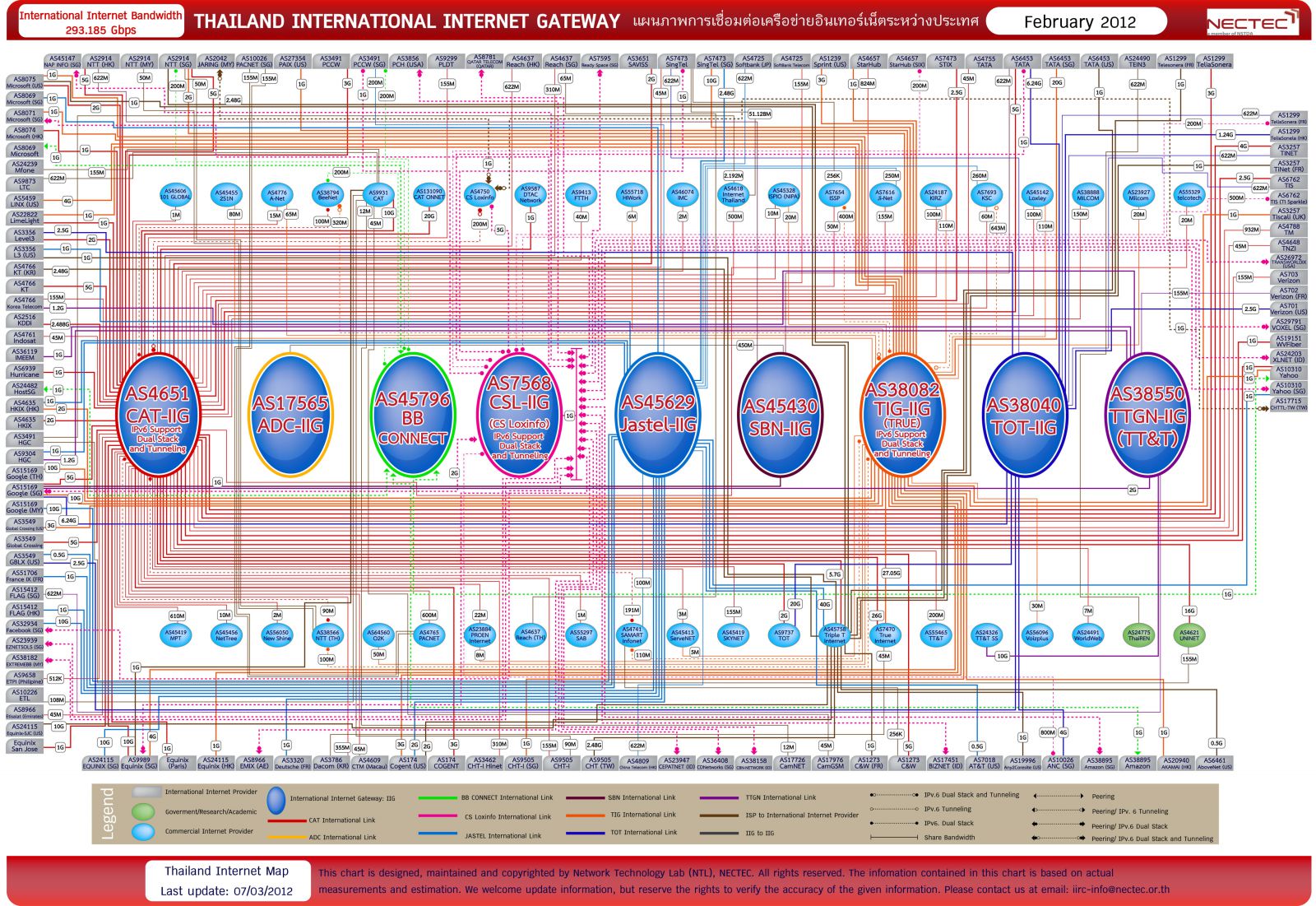Click the orange TIG International Link legend line
1316x906 pixels.
click(x=585, y=815)
